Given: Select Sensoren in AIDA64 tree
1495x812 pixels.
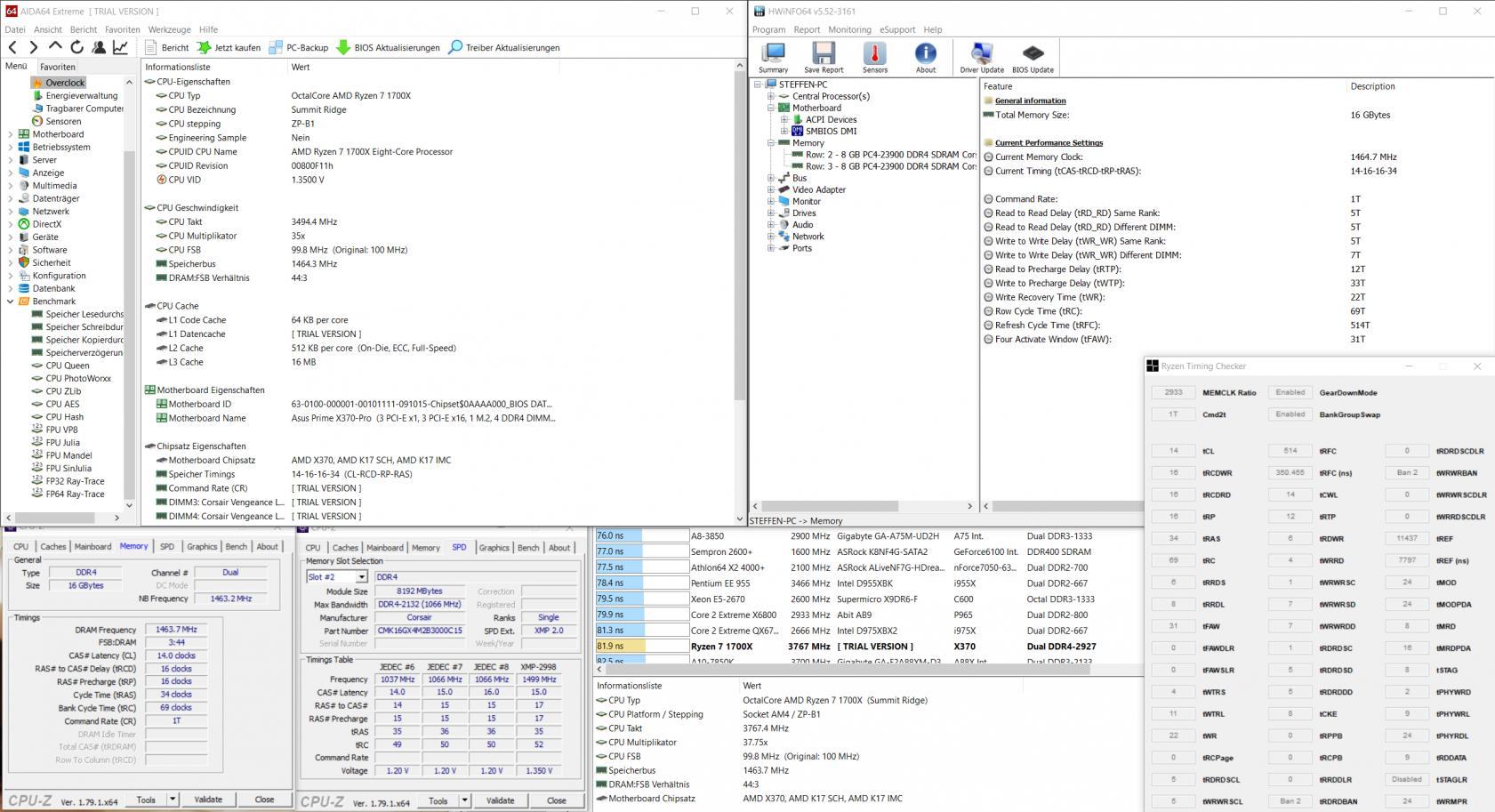Looking at the screenshot, I should (63, 121).
